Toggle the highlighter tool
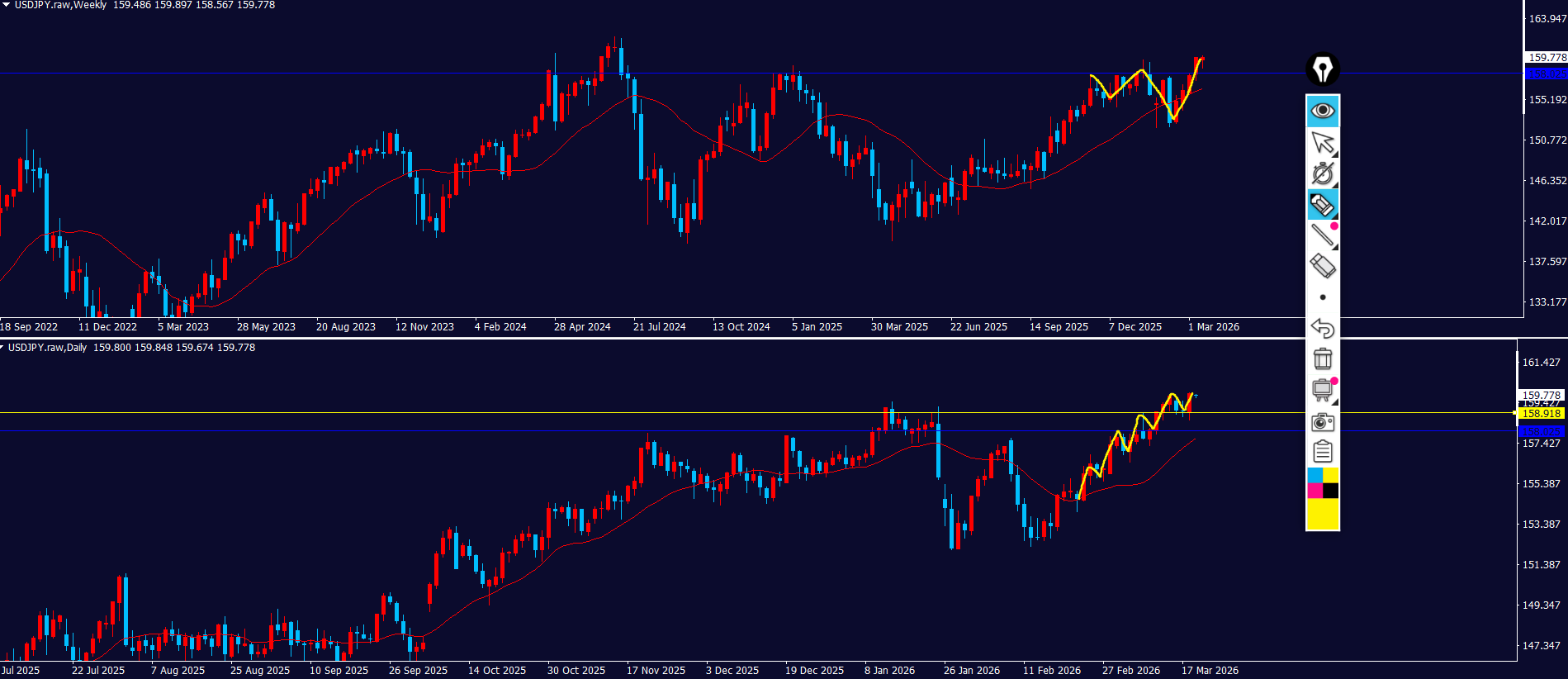Viewport: 1568px width, 679px height. [x=1322, y=204]
